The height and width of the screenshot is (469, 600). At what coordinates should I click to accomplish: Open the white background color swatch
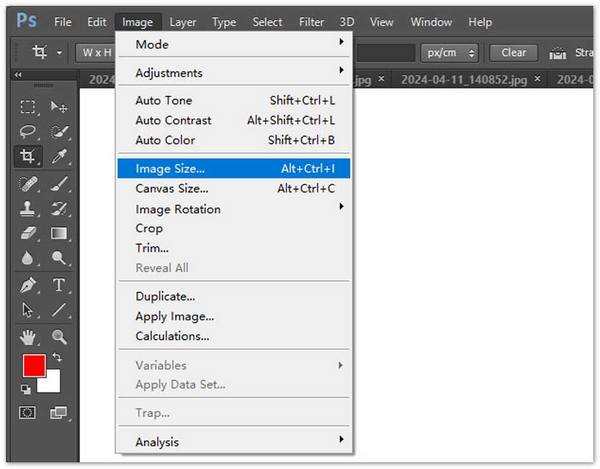point(51,383)
